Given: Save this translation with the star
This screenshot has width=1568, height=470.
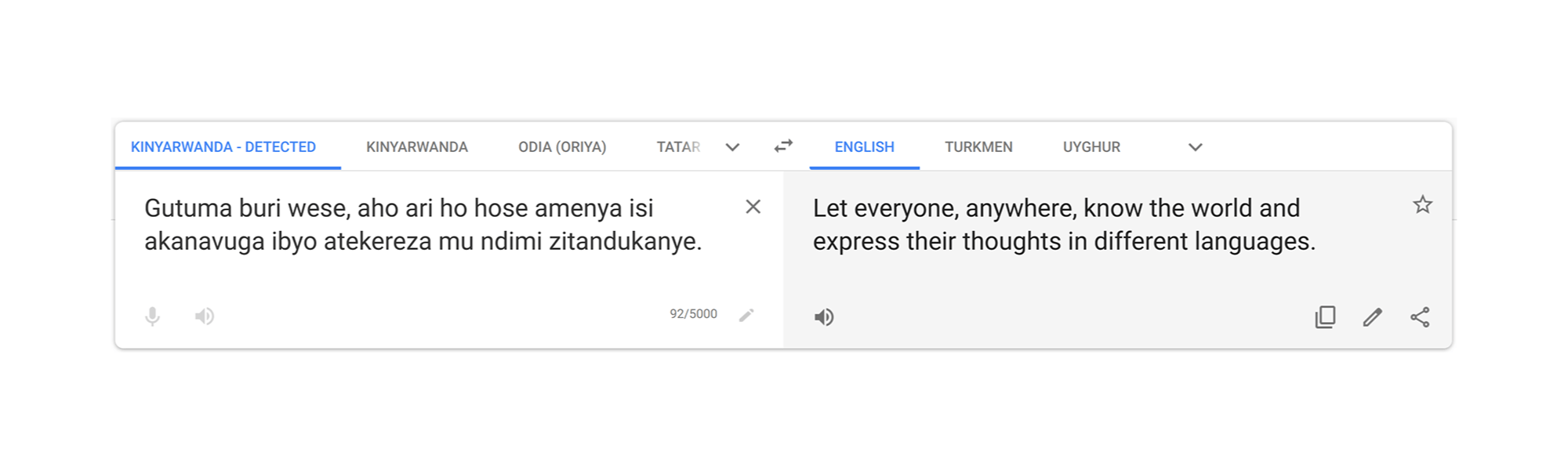Looking at the screenshot, I should coord(1421,205).
